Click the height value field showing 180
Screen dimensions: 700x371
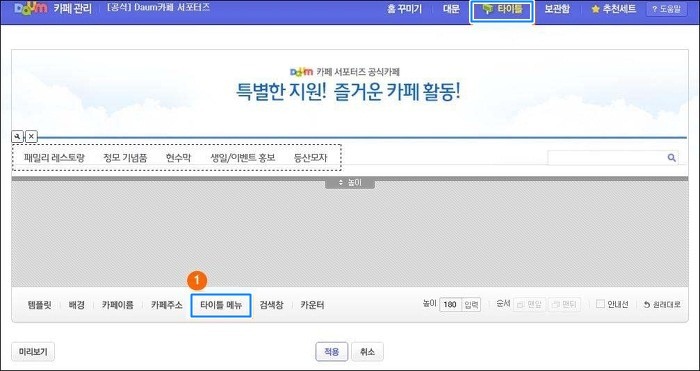(450, 305)
